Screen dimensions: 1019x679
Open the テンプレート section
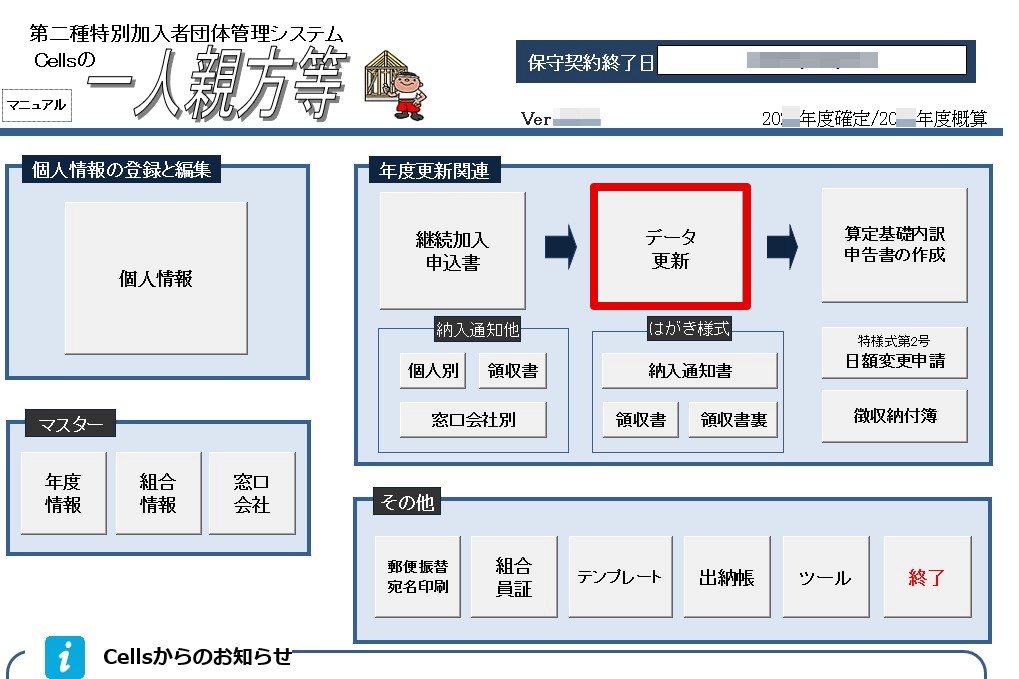(620, 577)
